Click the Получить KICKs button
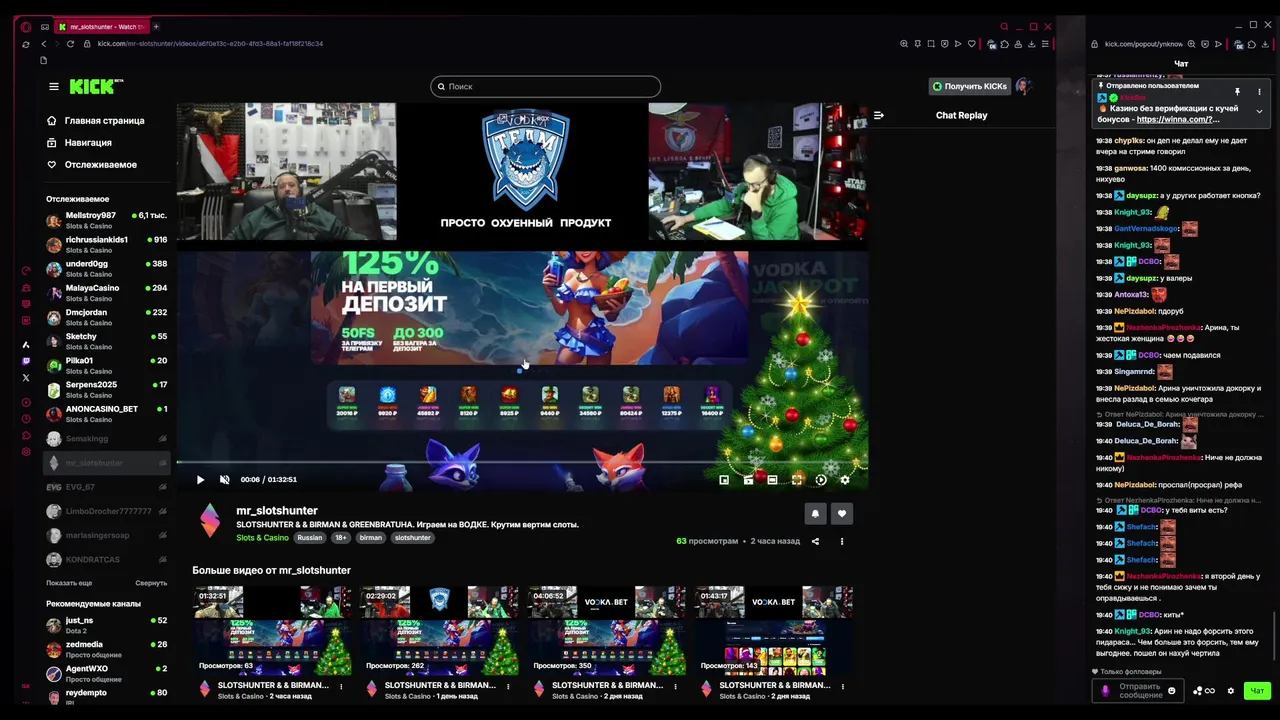The width and height of the screenshot is (1280, 720). [969, 86]
